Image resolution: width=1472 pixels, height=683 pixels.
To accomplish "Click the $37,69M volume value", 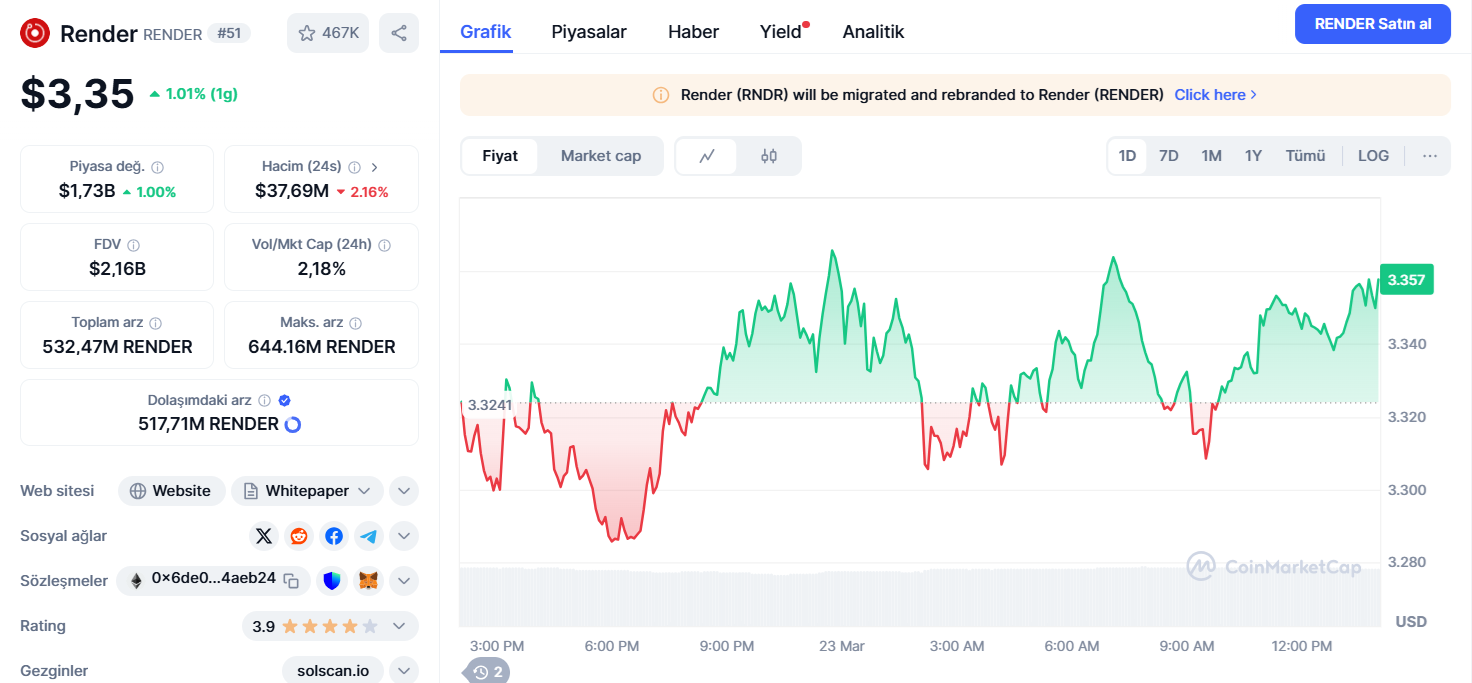I will click(292, 191).
